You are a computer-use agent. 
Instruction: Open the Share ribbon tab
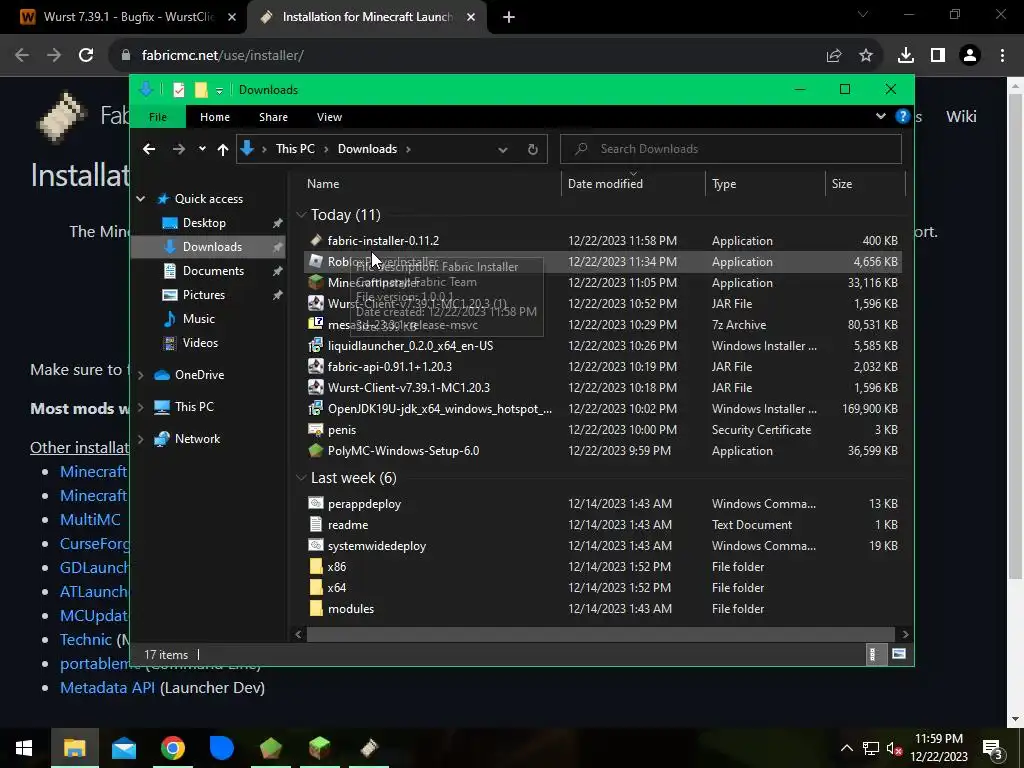tap(273, 117)
